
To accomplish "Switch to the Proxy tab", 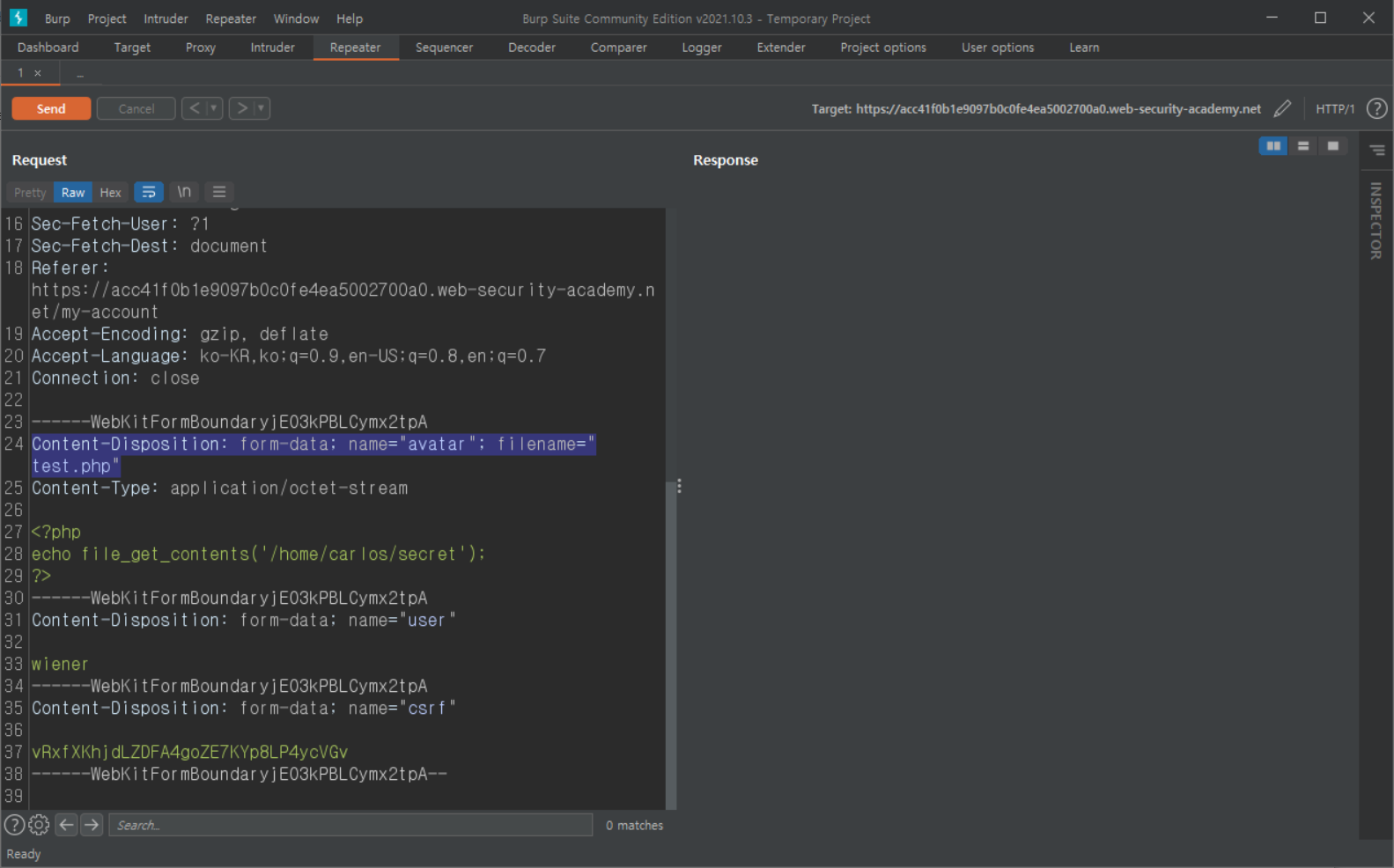I will click(x=201, y=48).
